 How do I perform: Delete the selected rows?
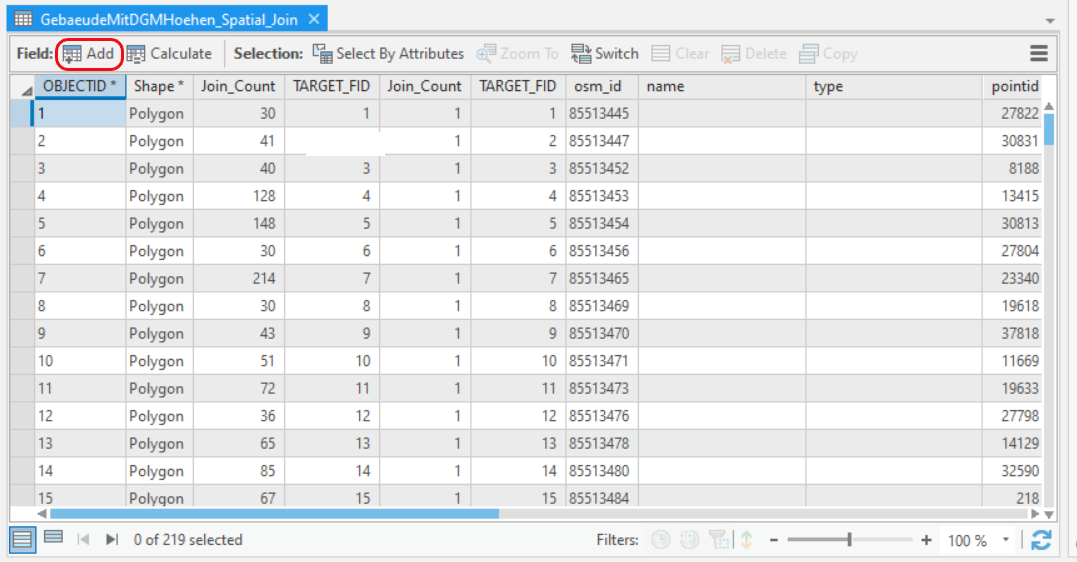point(753,54)
